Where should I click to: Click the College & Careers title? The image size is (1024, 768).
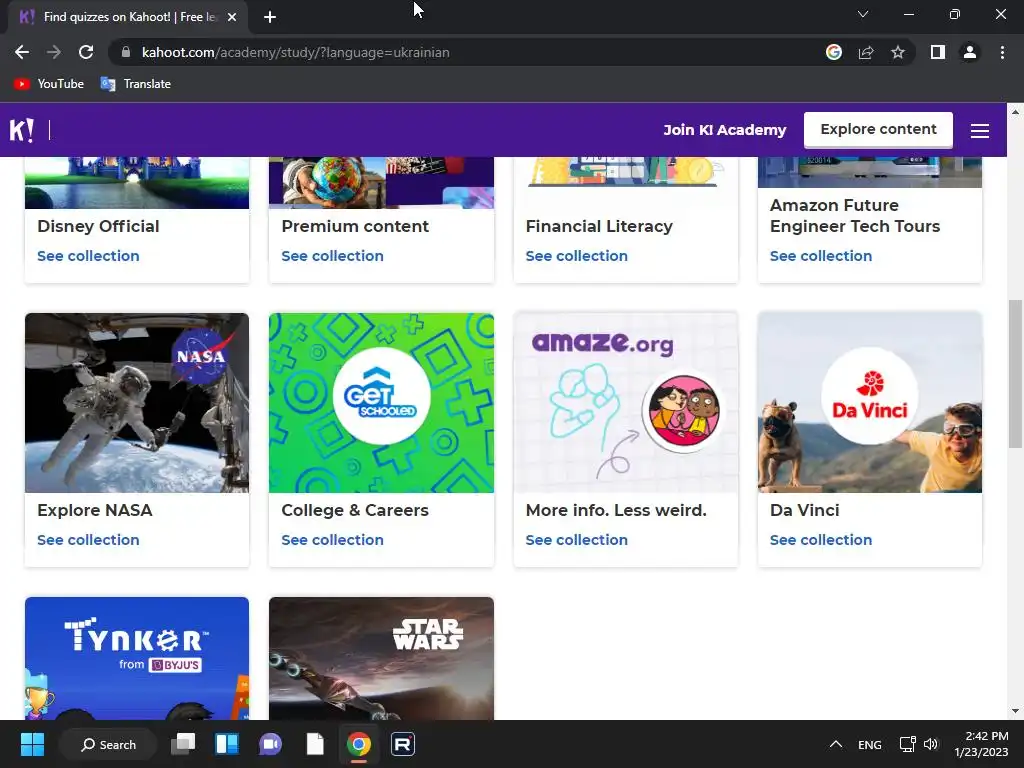[355, 510]
